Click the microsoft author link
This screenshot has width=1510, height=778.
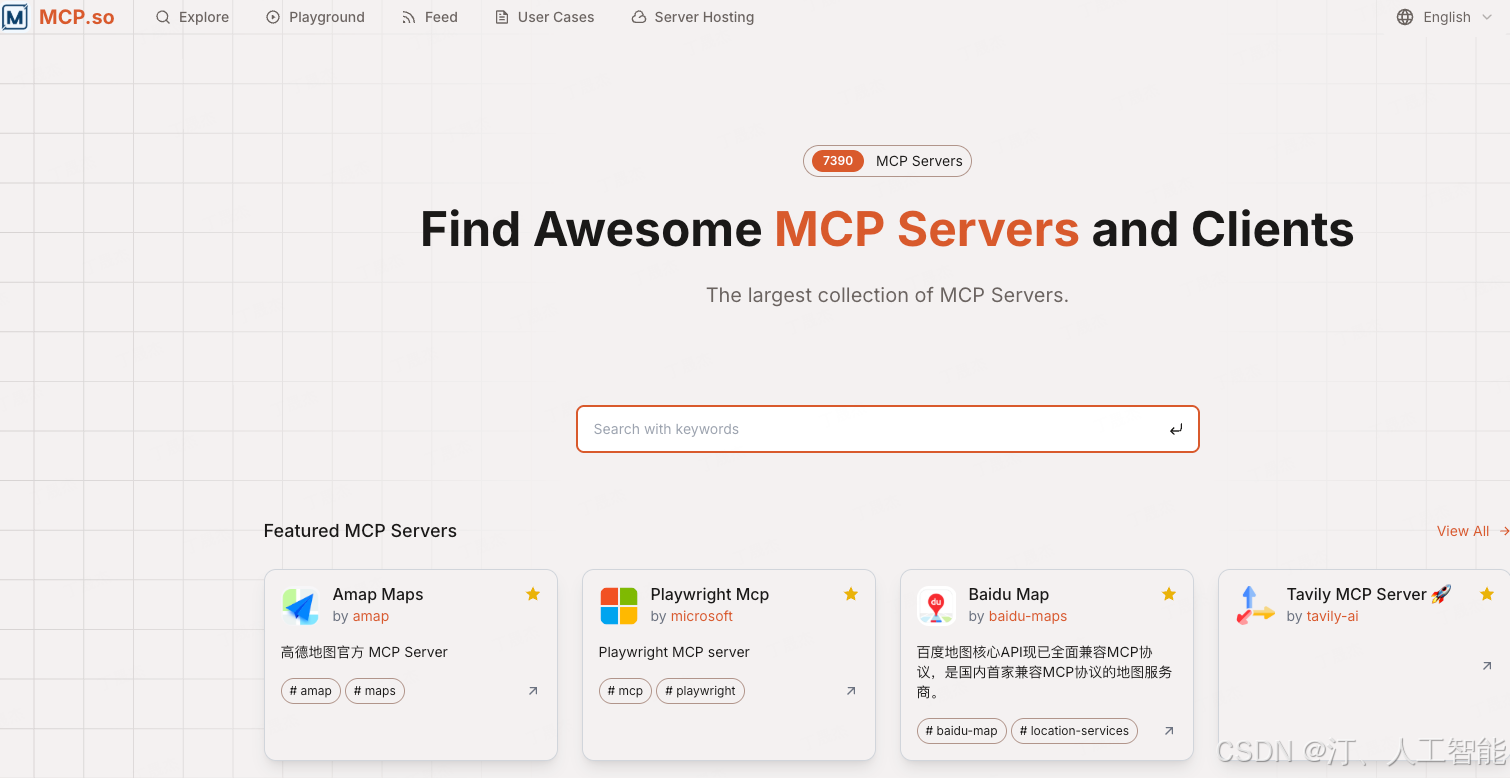tap(702, 616)
